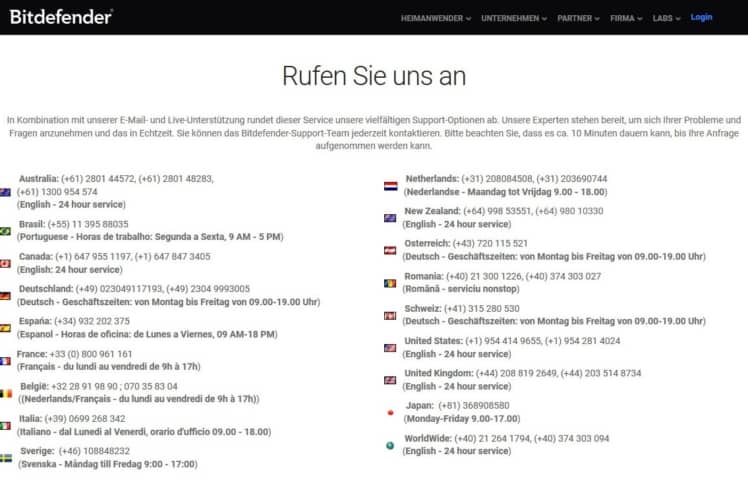The width and height of the screenshot is (748, 499).
Task: Click the Japan flag icon
Action: 390,413
